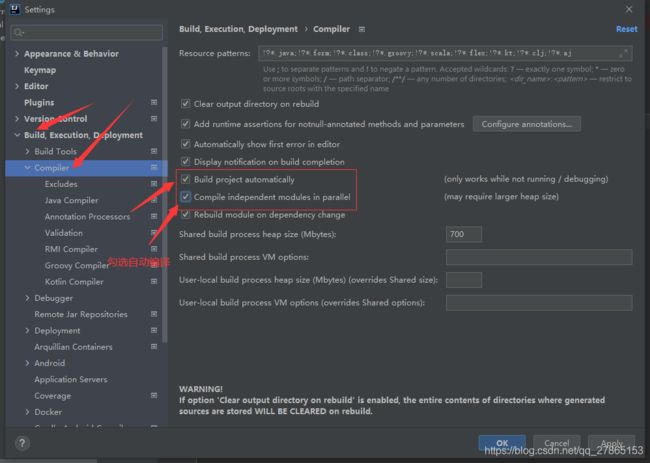The width and height of the screenshot is (650, 463).
Task: Close the Settings dialog
Action: point(629,9)
